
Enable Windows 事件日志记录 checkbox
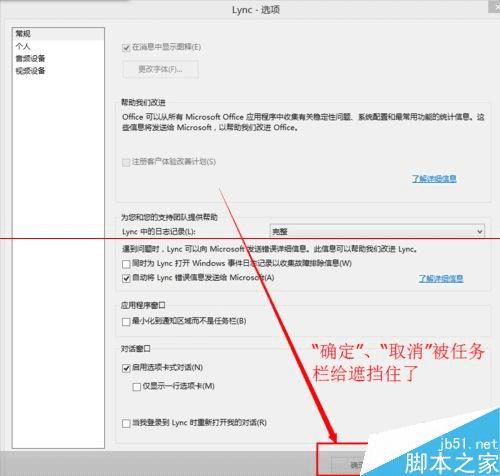point(126,264)
